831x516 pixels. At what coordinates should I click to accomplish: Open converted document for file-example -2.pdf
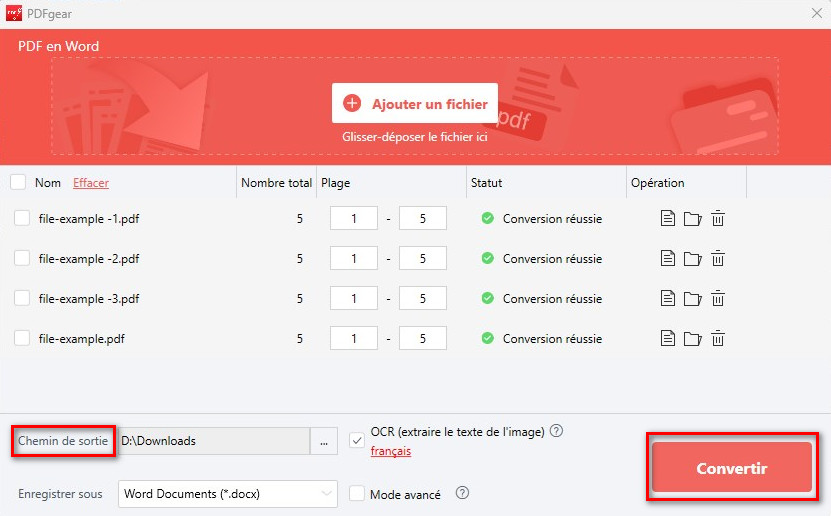pos(667,259)
